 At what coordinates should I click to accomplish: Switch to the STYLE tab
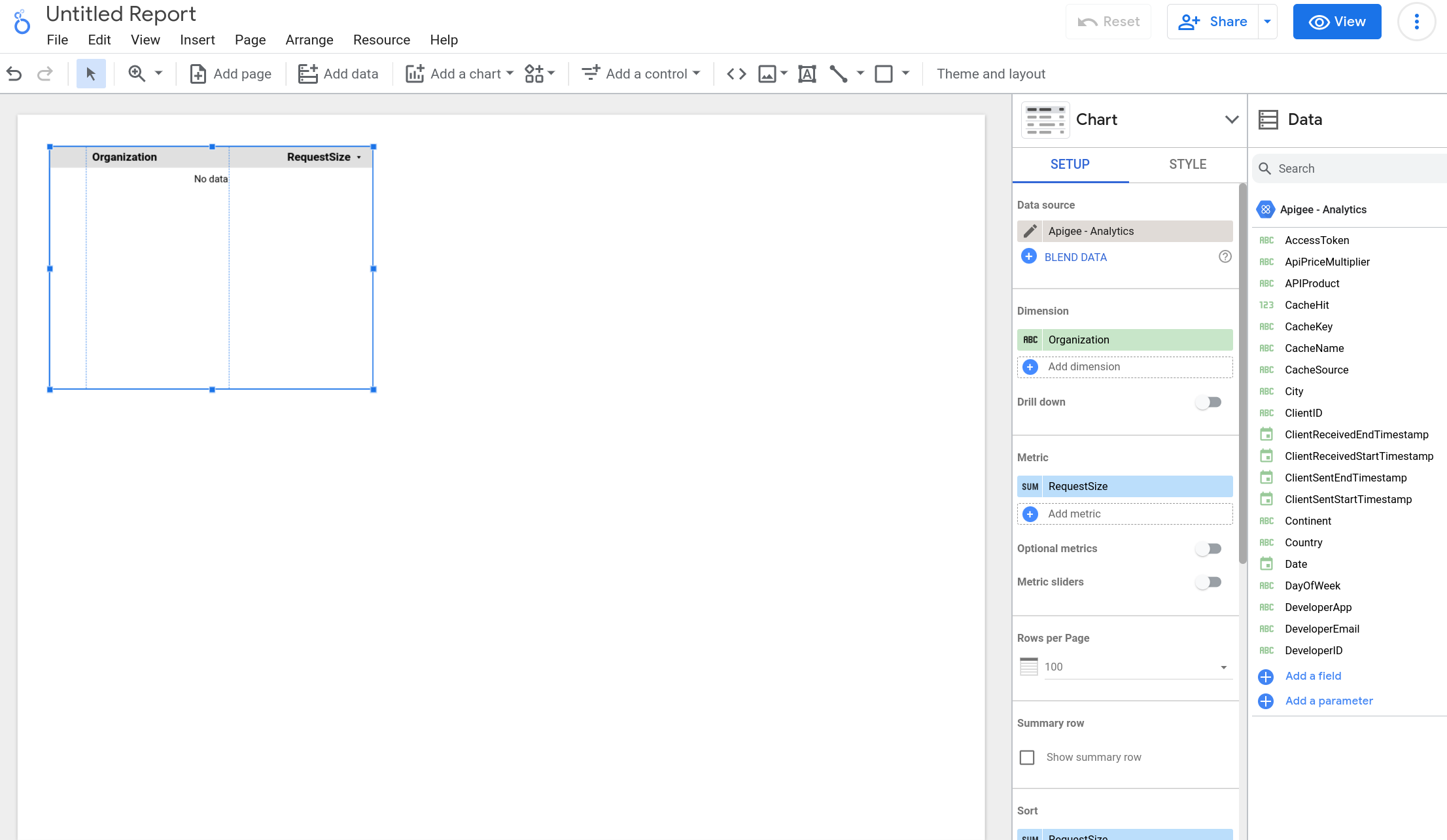tap(1188, 163)
